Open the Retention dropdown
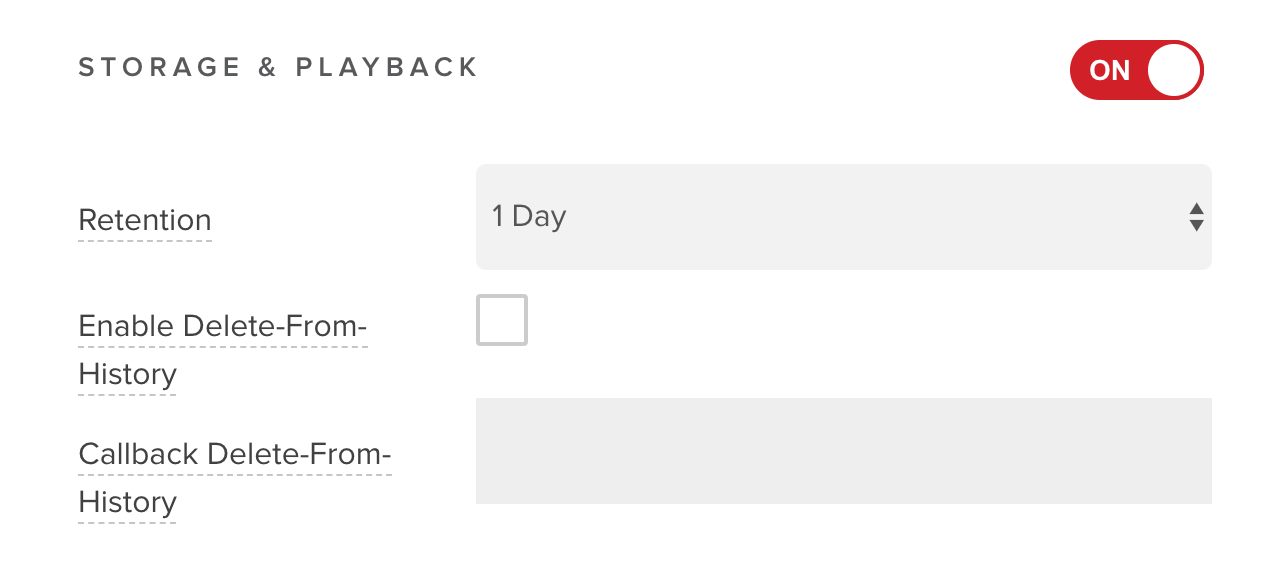The image size is (1272, 588). click(843, 217)
